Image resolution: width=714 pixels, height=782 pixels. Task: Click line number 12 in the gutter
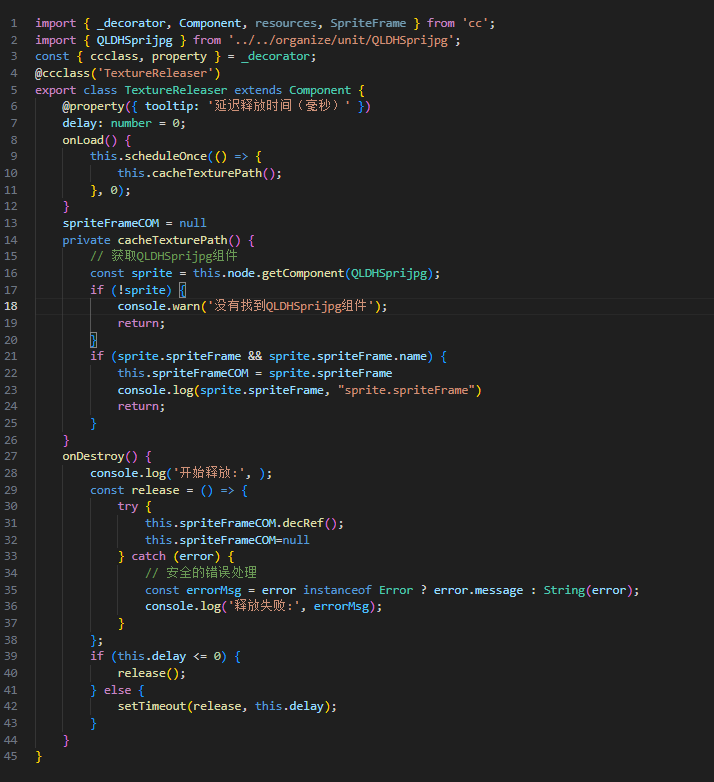tap(11, 206)
